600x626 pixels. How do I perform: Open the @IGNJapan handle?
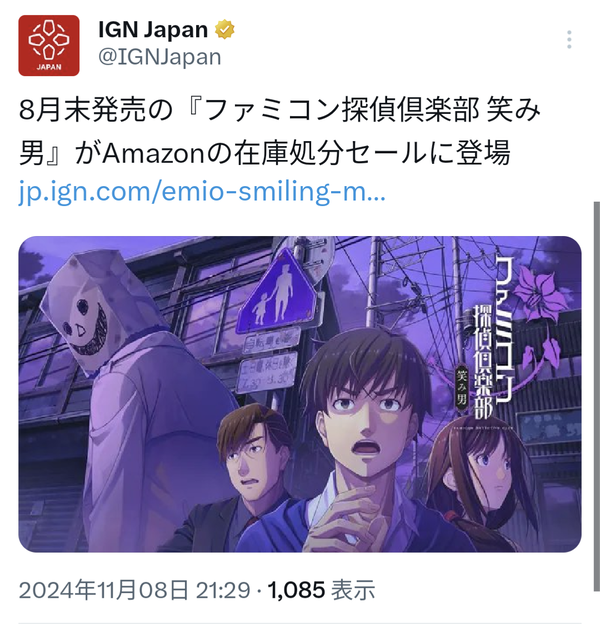pos(160,57)
